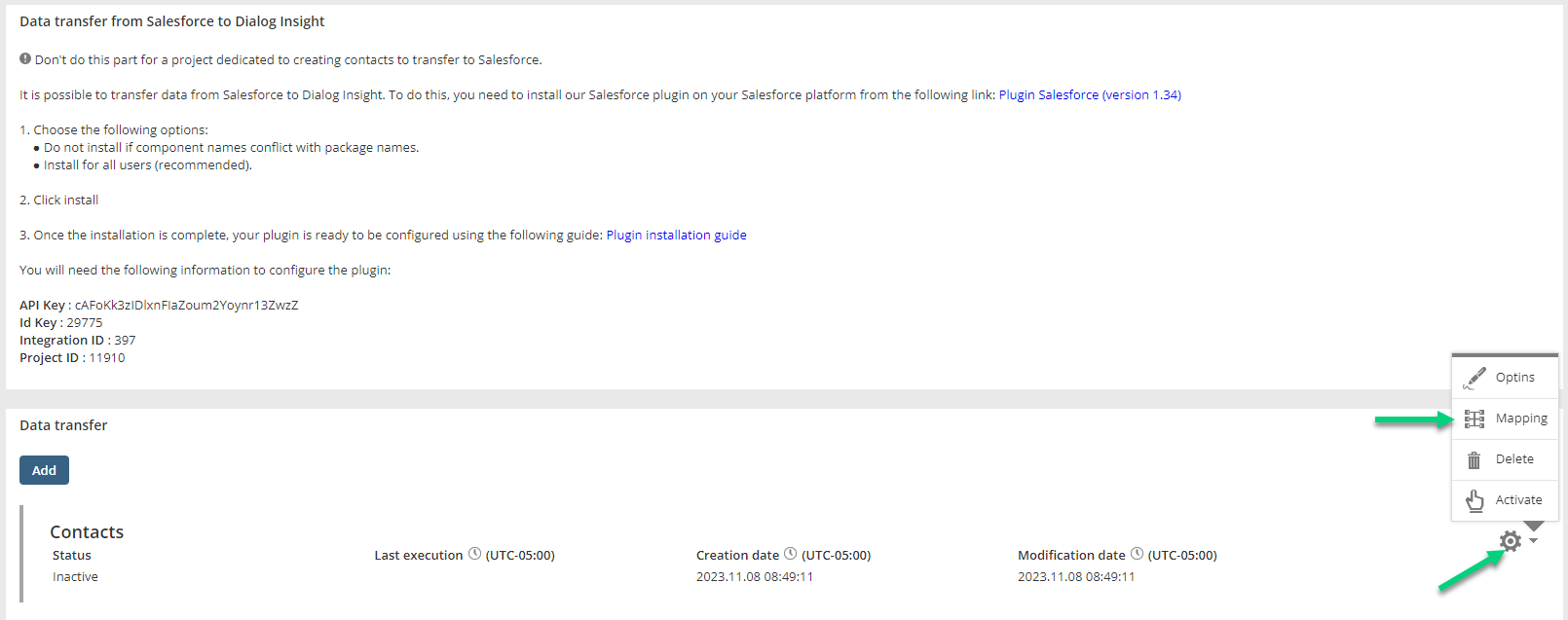1568x620 pixels.
Task: Select Optins from the popup menu
Action: click(x=1506, y=378)
